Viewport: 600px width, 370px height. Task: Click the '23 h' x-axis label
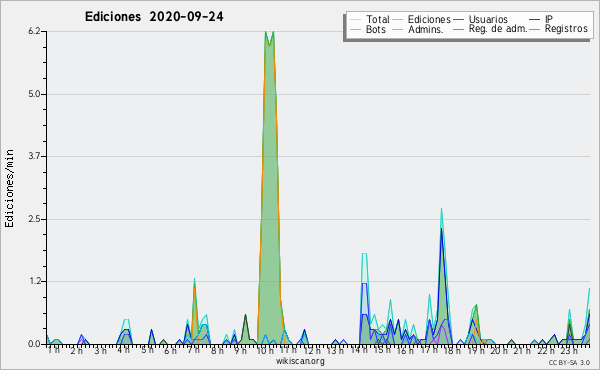pyautogui.click(x=568, y=350)
